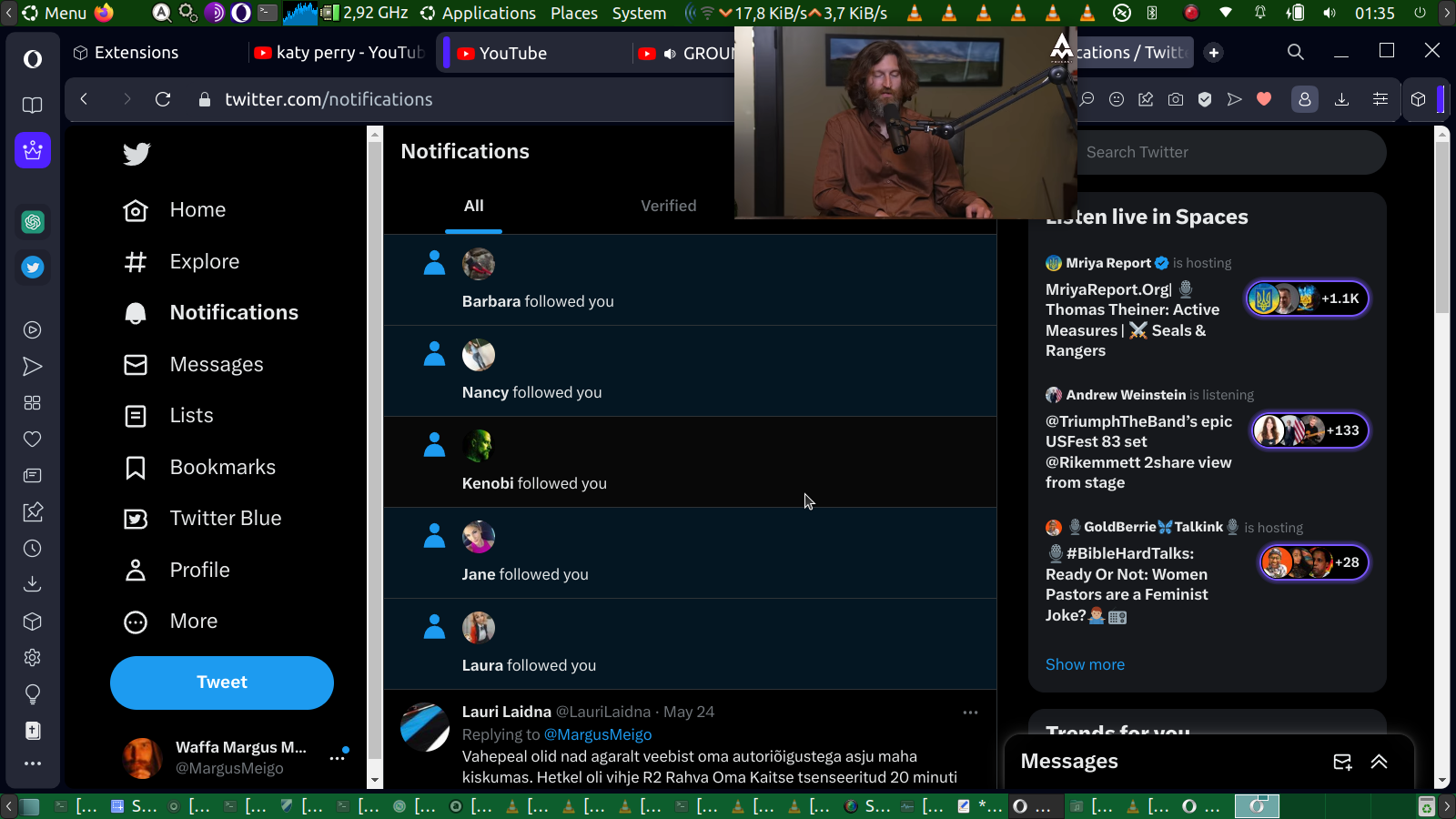Open Lists in Twitter navigation
This screenshot has width=1456, height=819.
(x=168, y=416)
